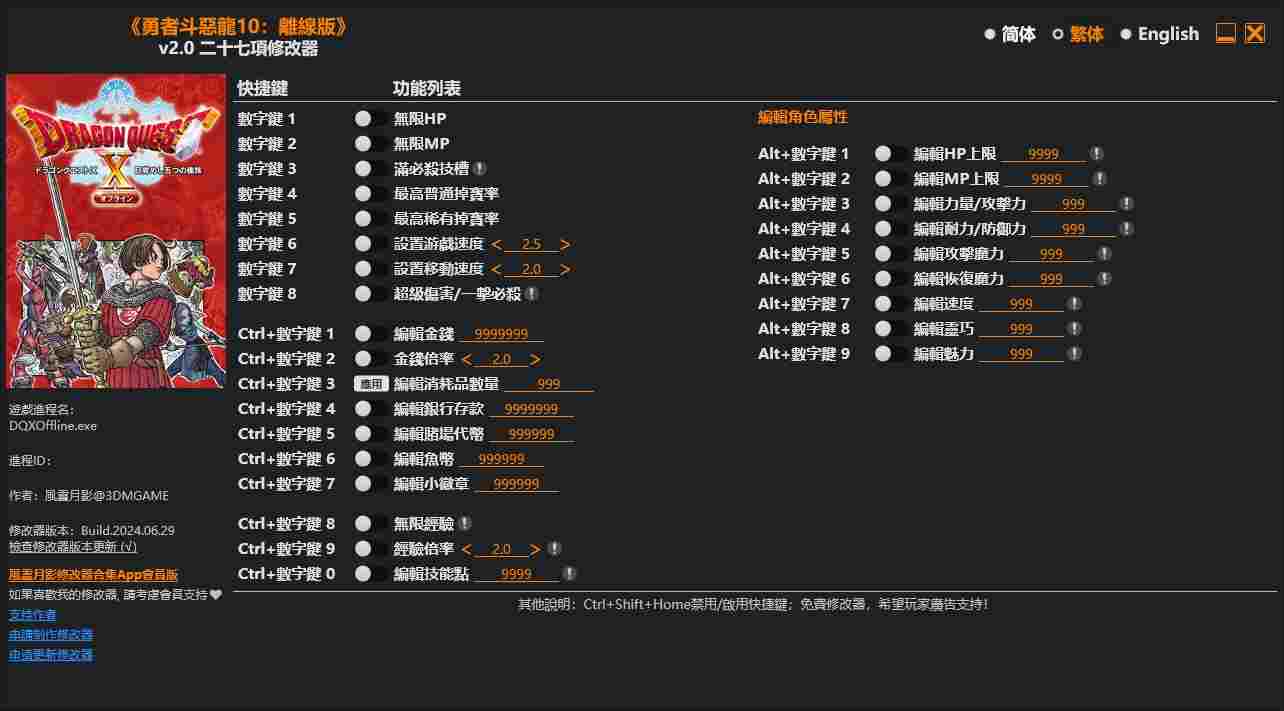Click the 編輯速度 value field
Viewport: 1284px width, 711px height.
tap(1022, 304)
